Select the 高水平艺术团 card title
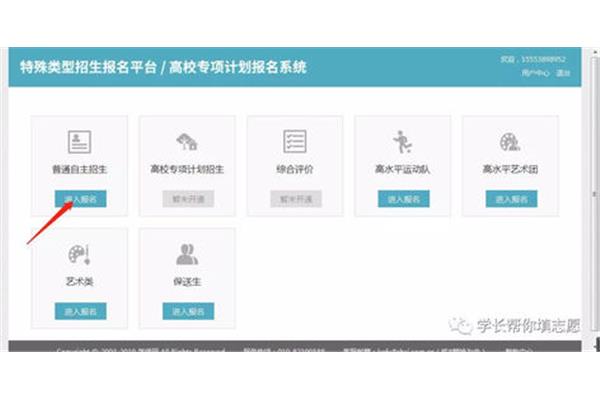 tap(510, 169)
